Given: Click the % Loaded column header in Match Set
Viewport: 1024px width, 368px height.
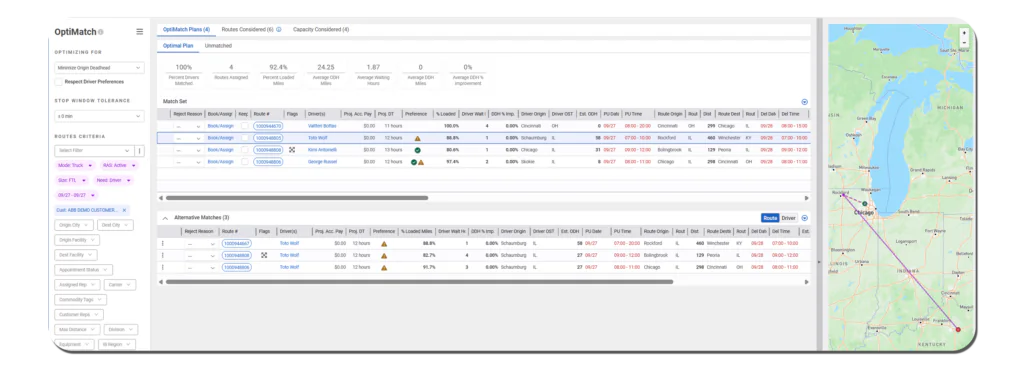Looking at the screenshot, I should [x=445, y=114].
